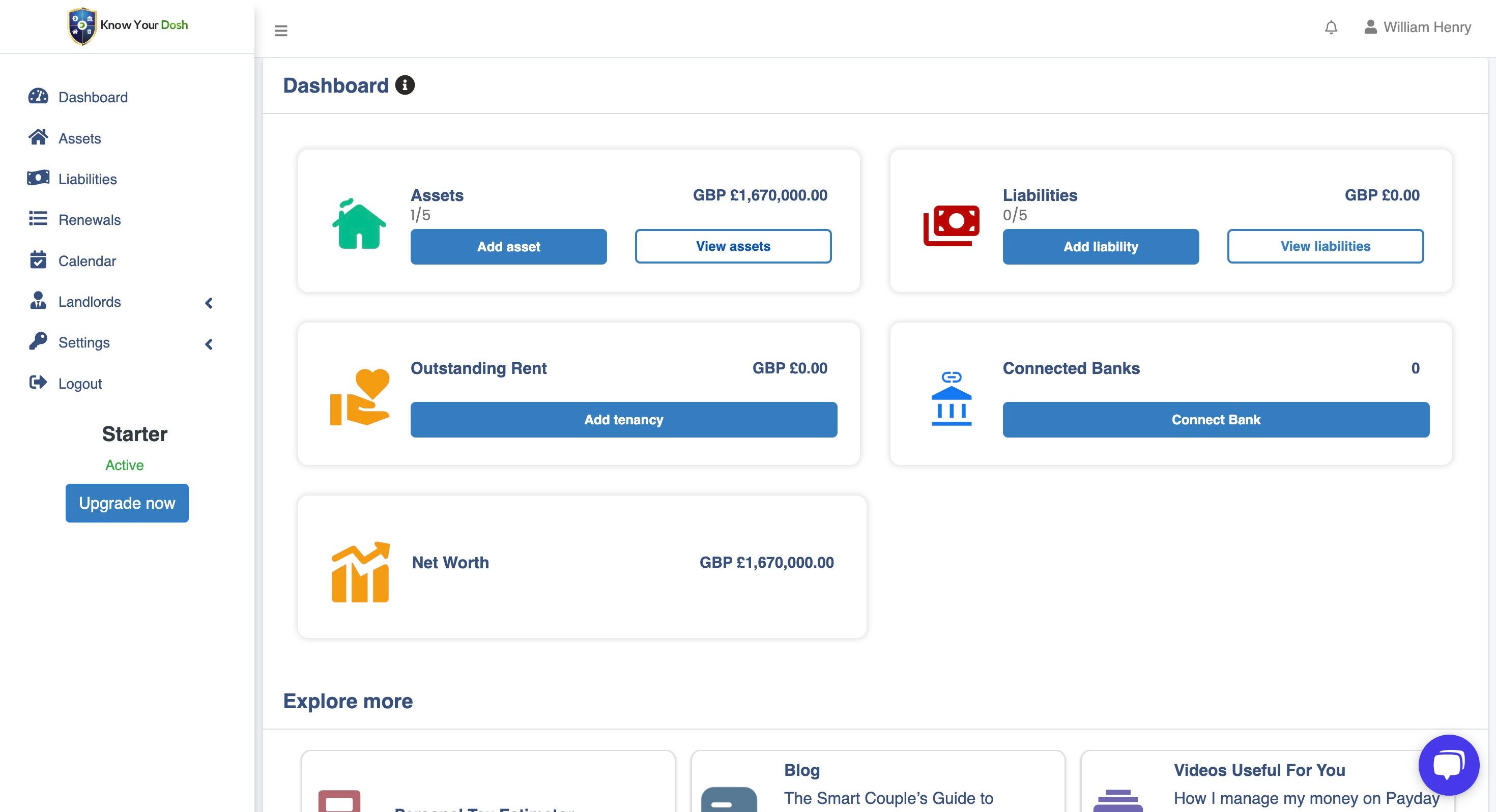This screenshot has width=1496, height=812.
Task: Click the Know Your Dosh logo
Action: [128, 25]
